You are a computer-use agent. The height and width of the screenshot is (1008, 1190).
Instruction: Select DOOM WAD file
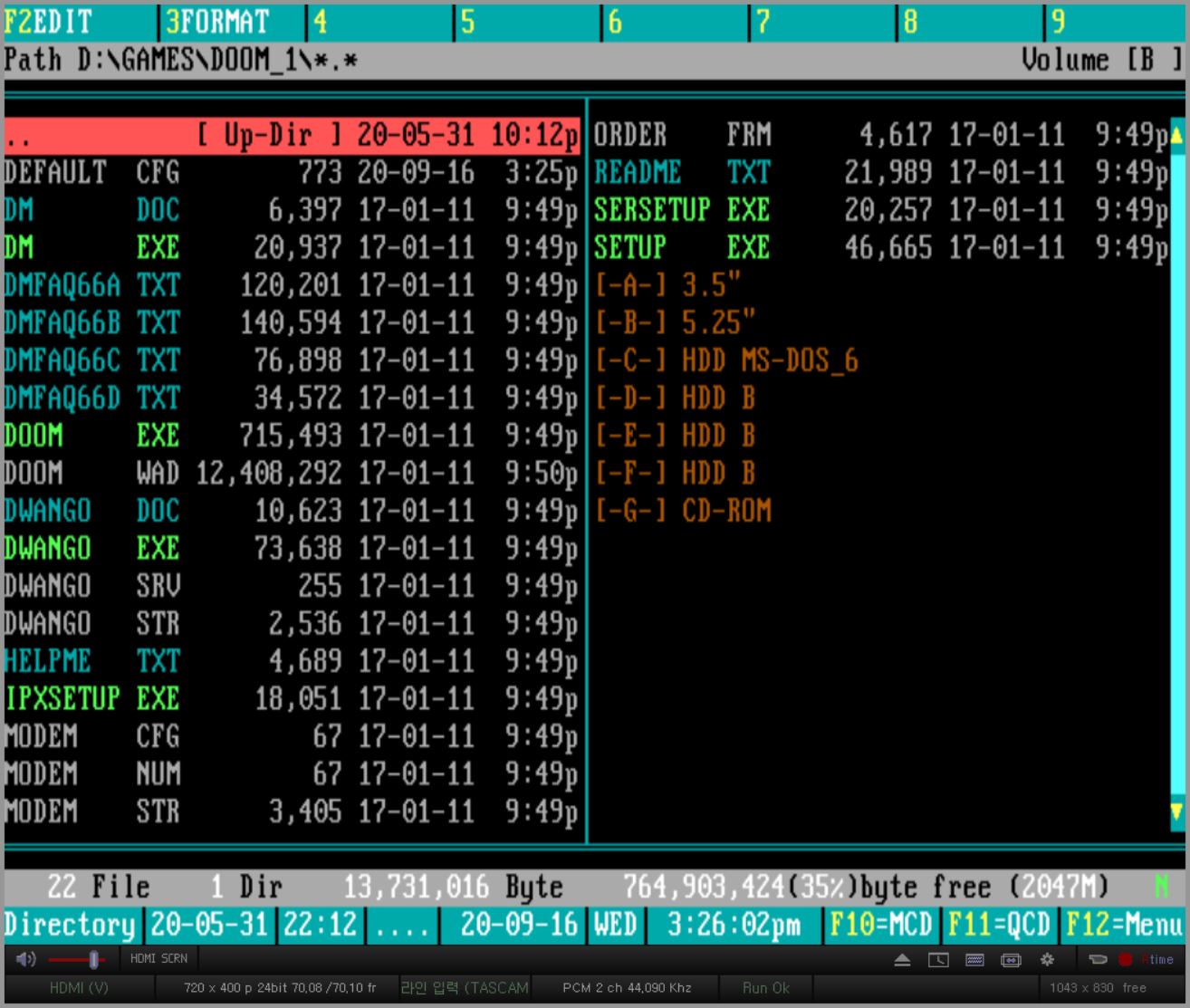pyautogui.click(x=292, y=473)
